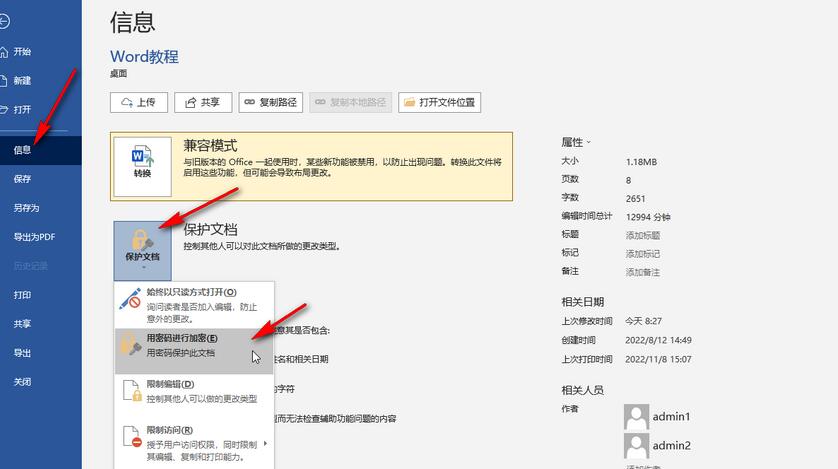Viewport: 838px width, 469px height.
Task: Click the 桌面 location text
Action: 119,74
